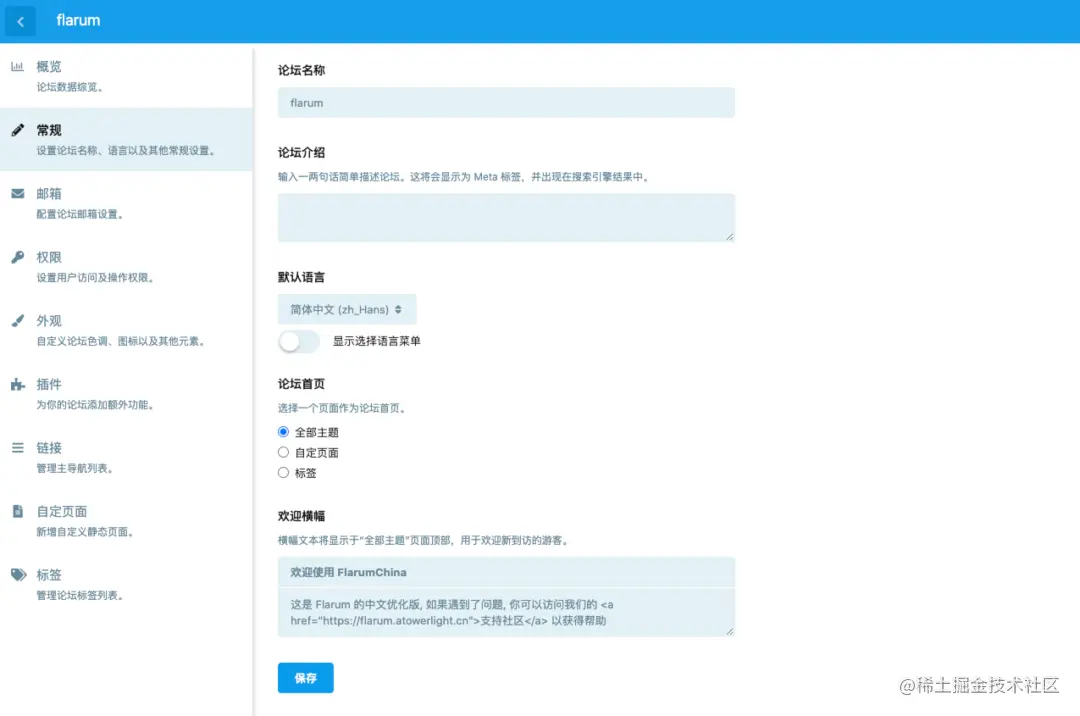The width and height of the screenshot is (1080, 716).
Task: Click the text 新增自定义静态页面。
Action: (x=87, y=531)
